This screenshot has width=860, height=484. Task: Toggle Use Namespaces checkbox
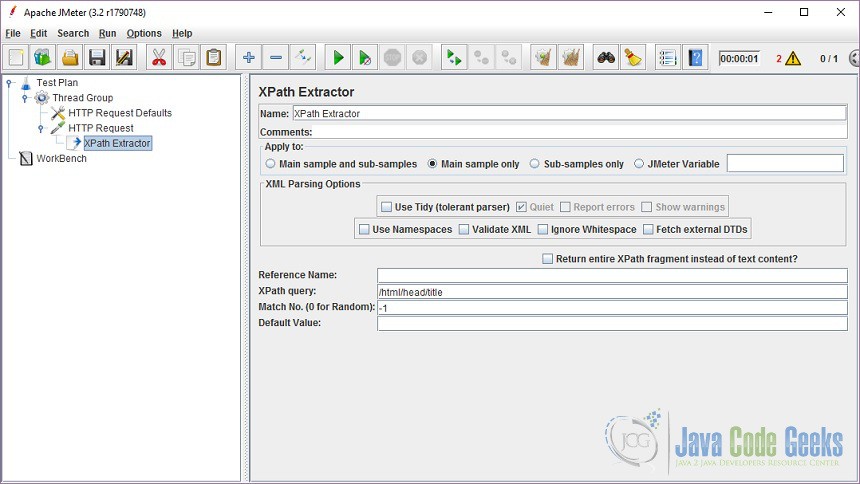[x=364, y=229]
